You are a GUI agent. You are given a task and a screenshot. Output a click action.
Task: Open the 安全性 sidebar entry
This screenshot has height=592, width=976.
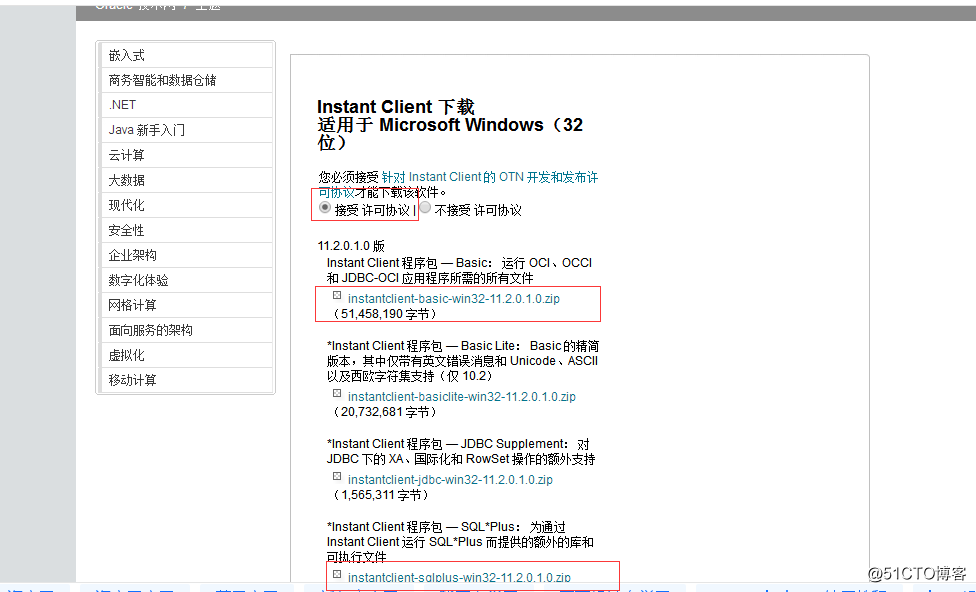point(185,230)
